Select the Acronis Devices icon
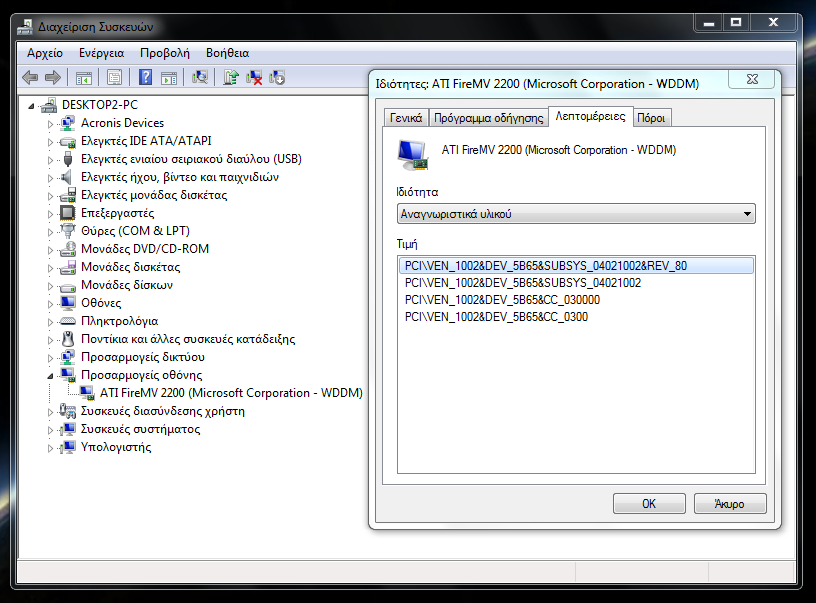The width and height of the screenshot is (816, 603). pos(68,123)
